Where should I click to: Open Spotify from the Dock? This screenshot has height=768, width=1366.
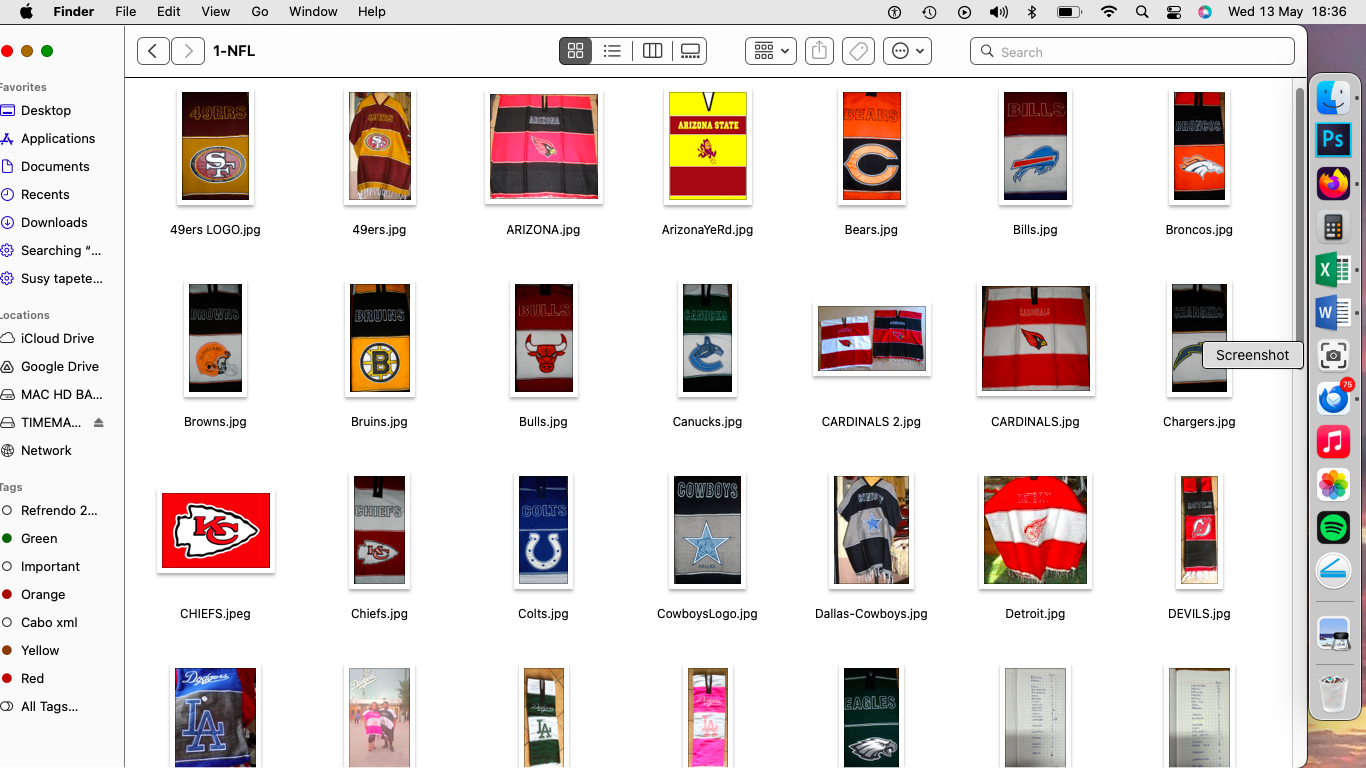tap(1333, 527)
